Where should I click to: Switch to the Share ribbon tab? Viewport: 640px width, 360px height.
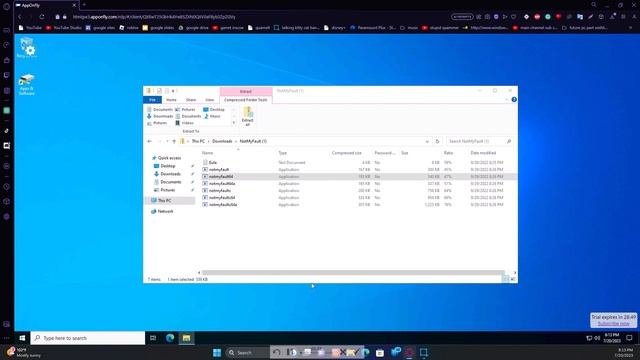click(191, 100)
